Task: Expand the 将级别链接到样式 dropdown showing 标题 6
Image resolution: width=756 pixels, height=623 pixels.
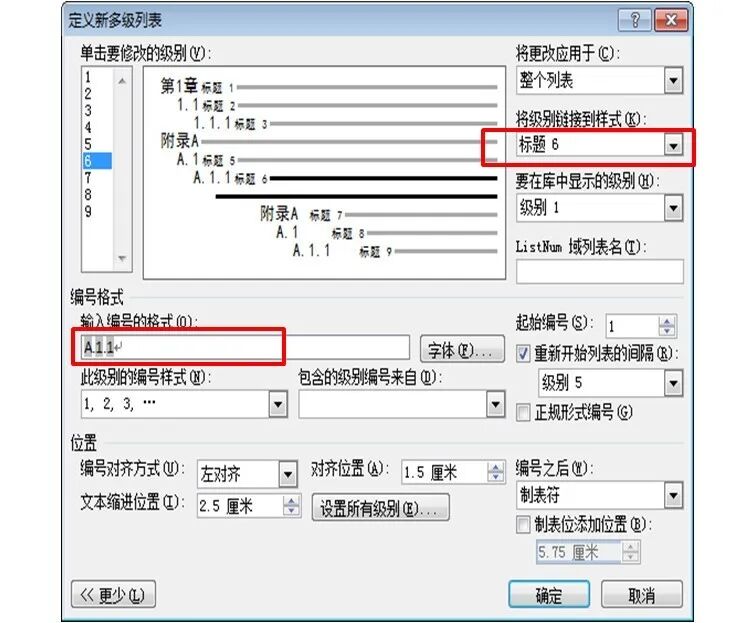Action: [672, 146]
